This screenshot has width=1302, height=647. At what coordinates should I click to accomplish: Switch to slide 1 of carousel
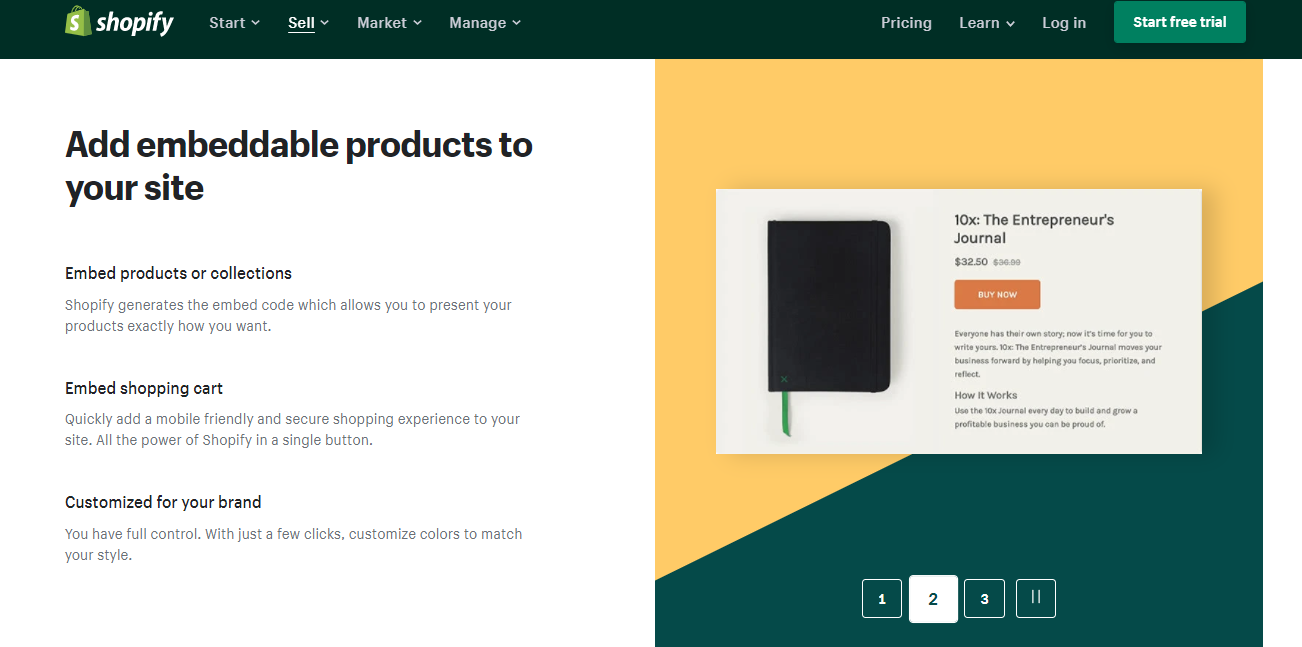pyautogui.click(x=881, y=599)
